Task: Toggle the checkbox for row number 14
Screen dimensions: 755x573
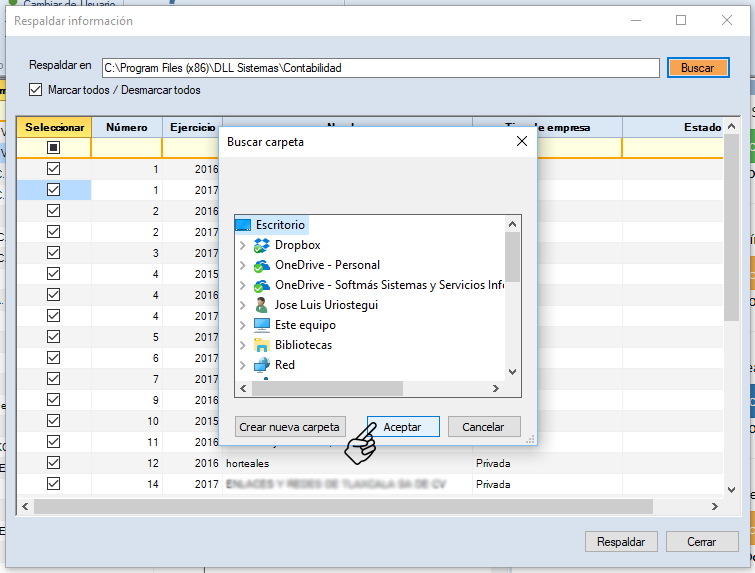Action: pos(54,484)
